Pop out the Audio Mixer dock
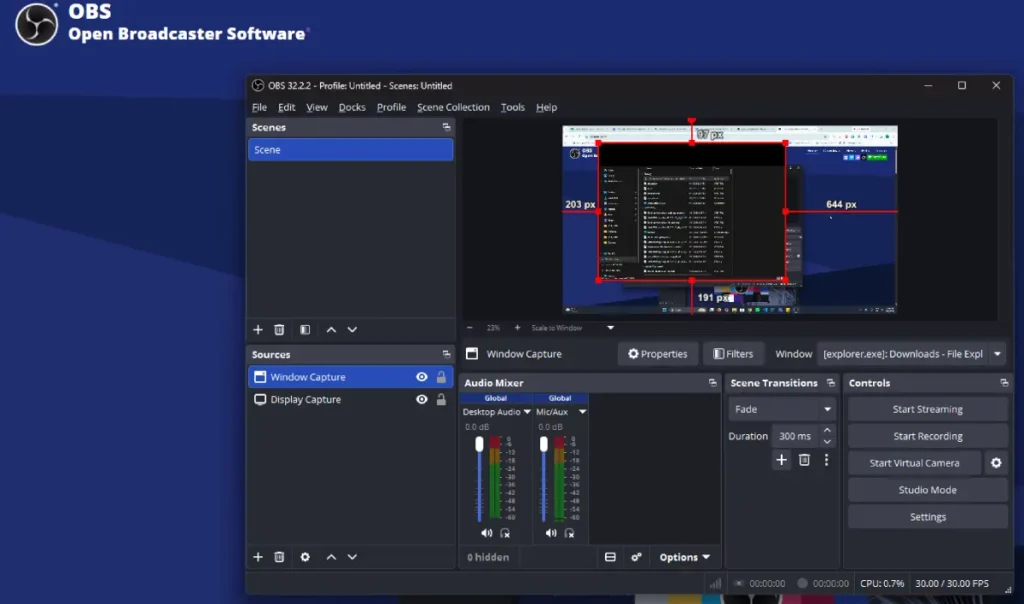Image resolution: width=1024 pixels, height=604 pixels. (712, 383)
